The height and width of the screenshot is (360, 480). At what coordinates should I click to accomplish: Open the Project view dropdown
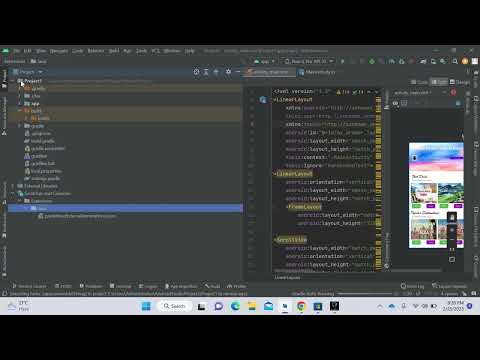coord(28,72)
